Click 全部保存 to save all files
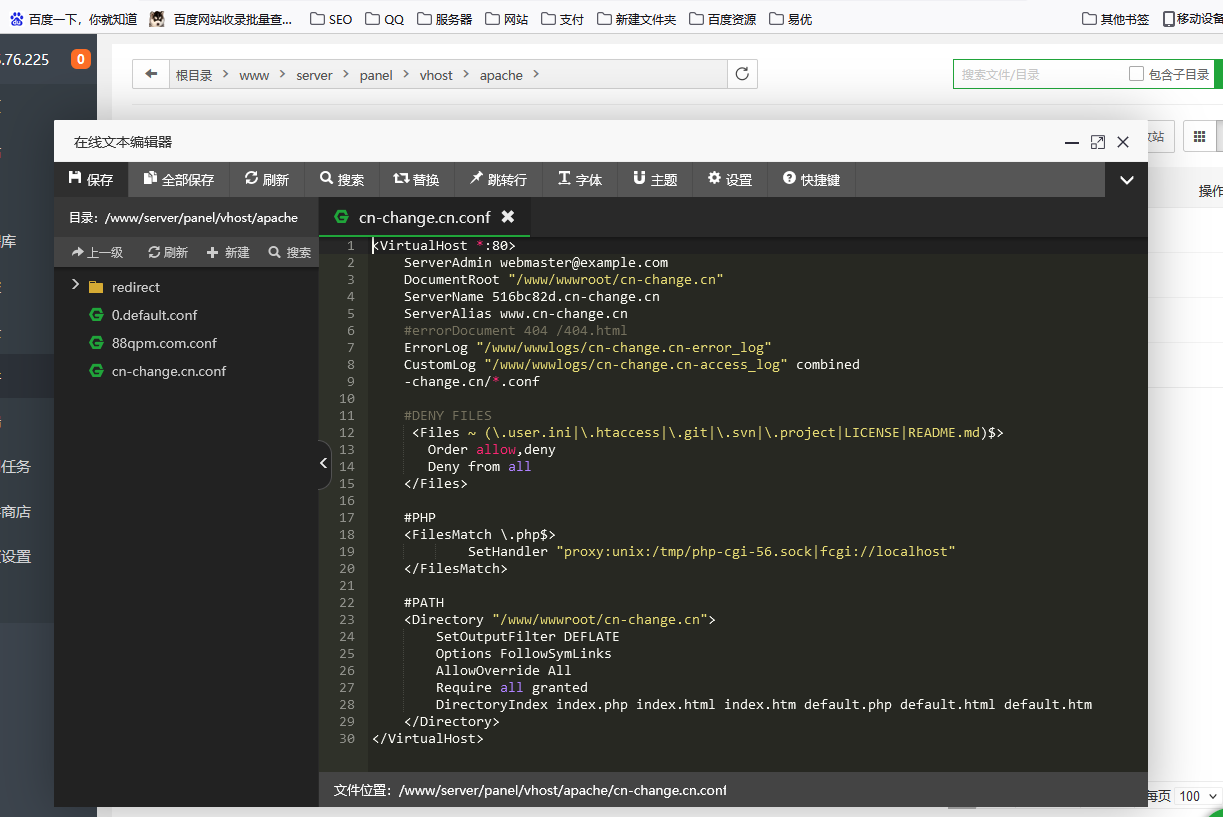 coord(179,180)
